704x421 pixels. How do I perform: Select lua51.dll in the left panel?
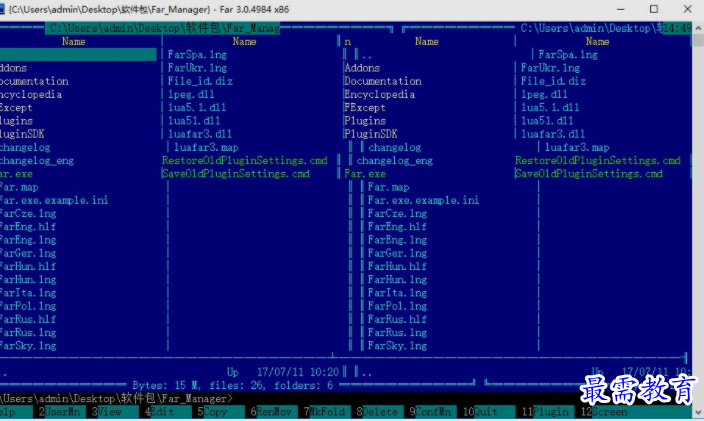[194, 121]
